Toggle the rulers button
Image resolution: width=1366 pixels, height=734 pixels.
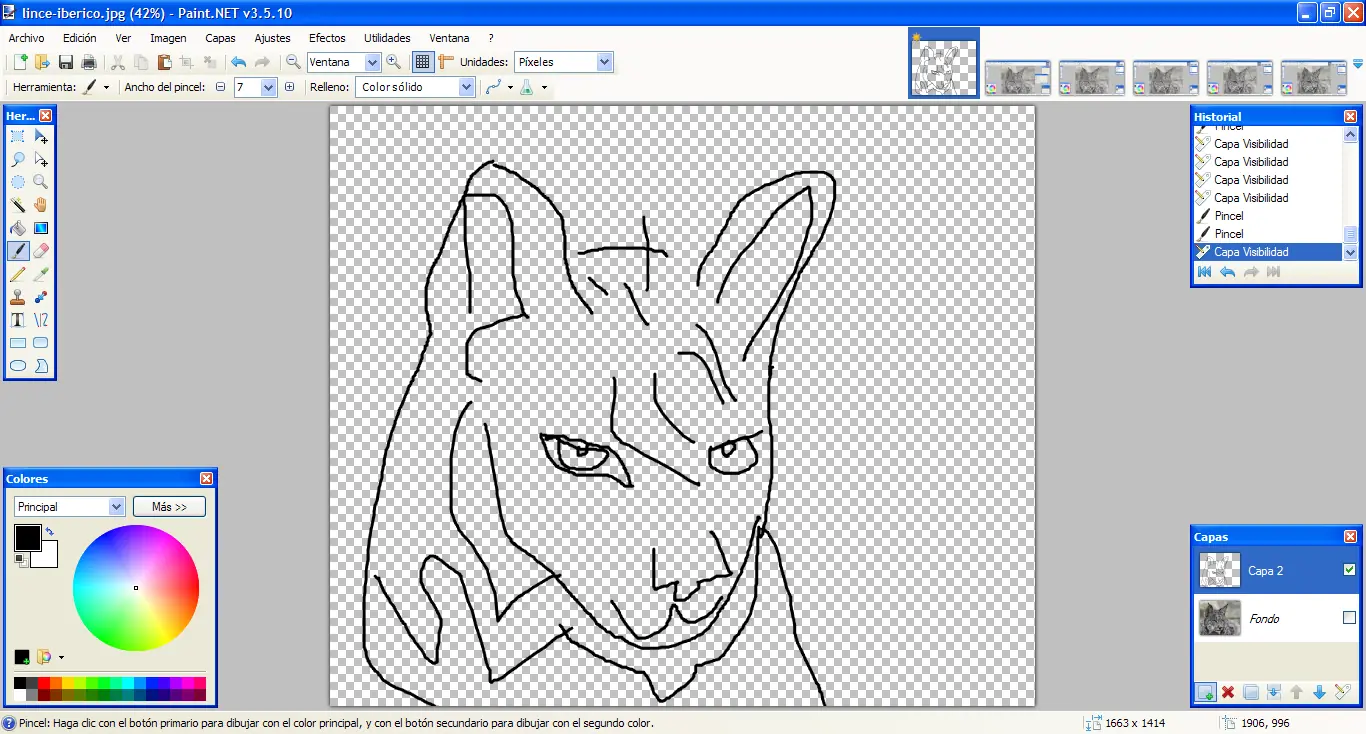coord(446,62)
